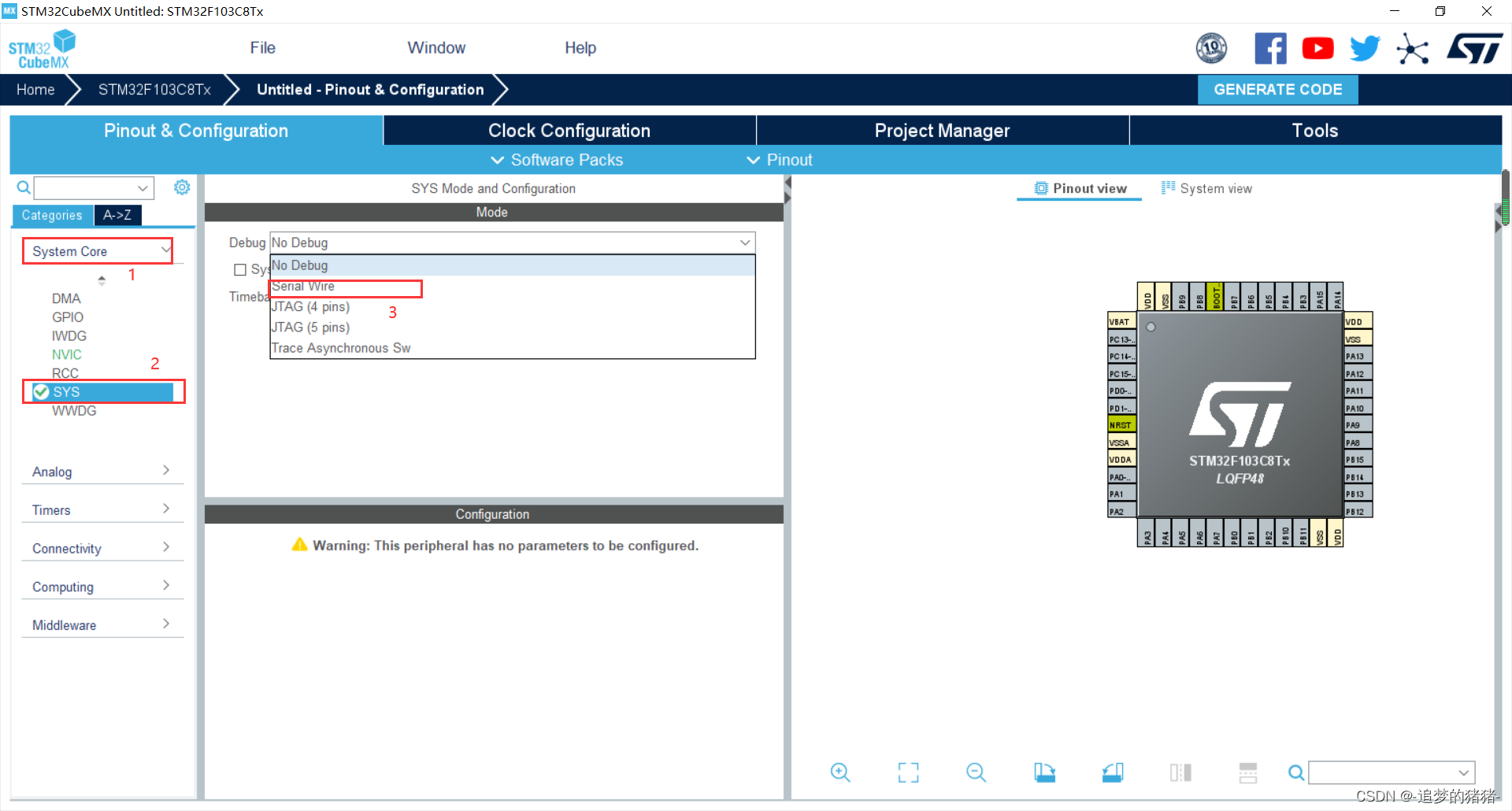The height and width of the screenshot is (811, 1512).
Task: Open the ST community network icon
Action: [1413, 49]
